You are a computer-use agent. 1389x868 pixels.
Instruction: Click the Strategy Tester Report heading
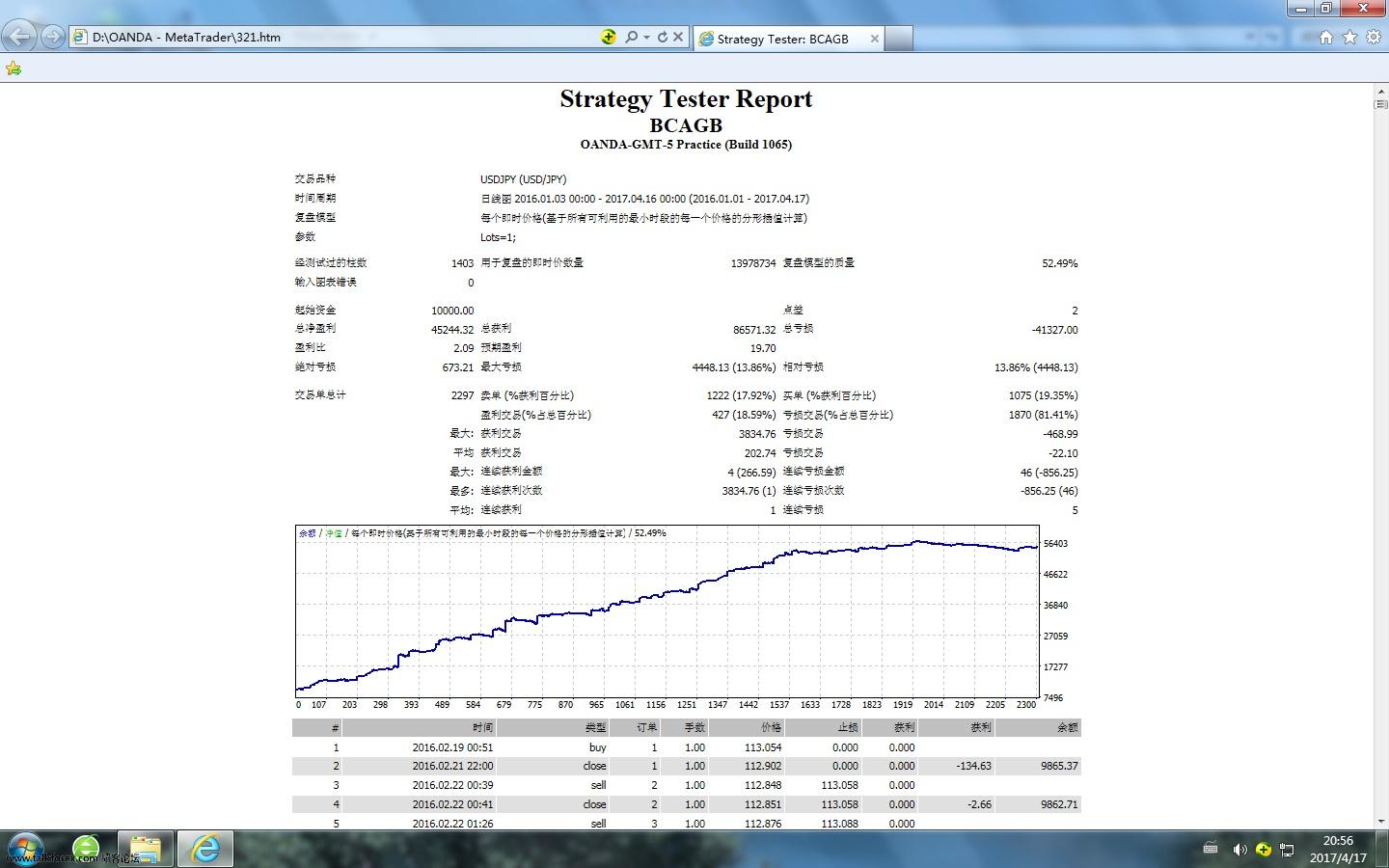point(686,99)
